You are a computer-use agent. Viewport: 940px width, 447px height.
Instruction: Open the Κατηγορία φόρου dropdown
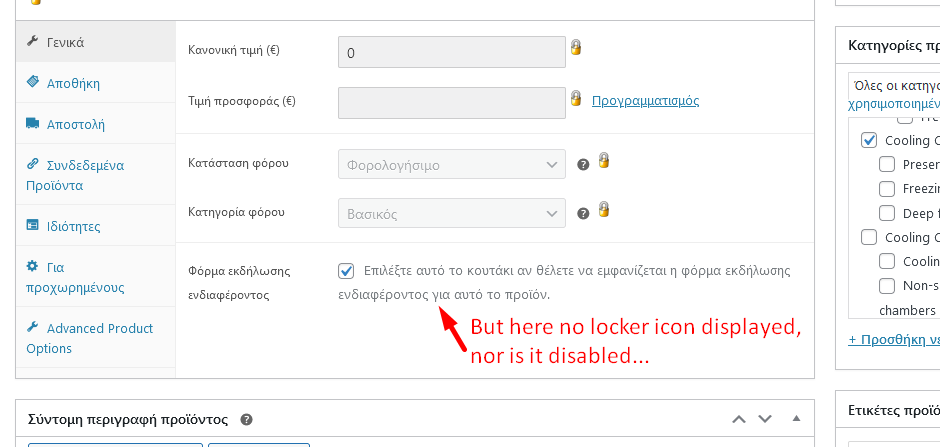click(x=452, y=213)
